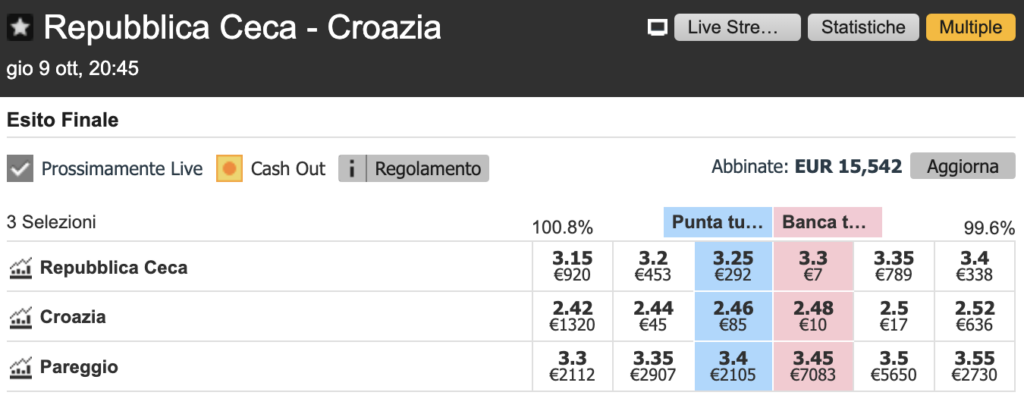Switch to Multiple betting mode
Image resolution: width=1024 pixels, height=411 pixels.
coord(968,28)
